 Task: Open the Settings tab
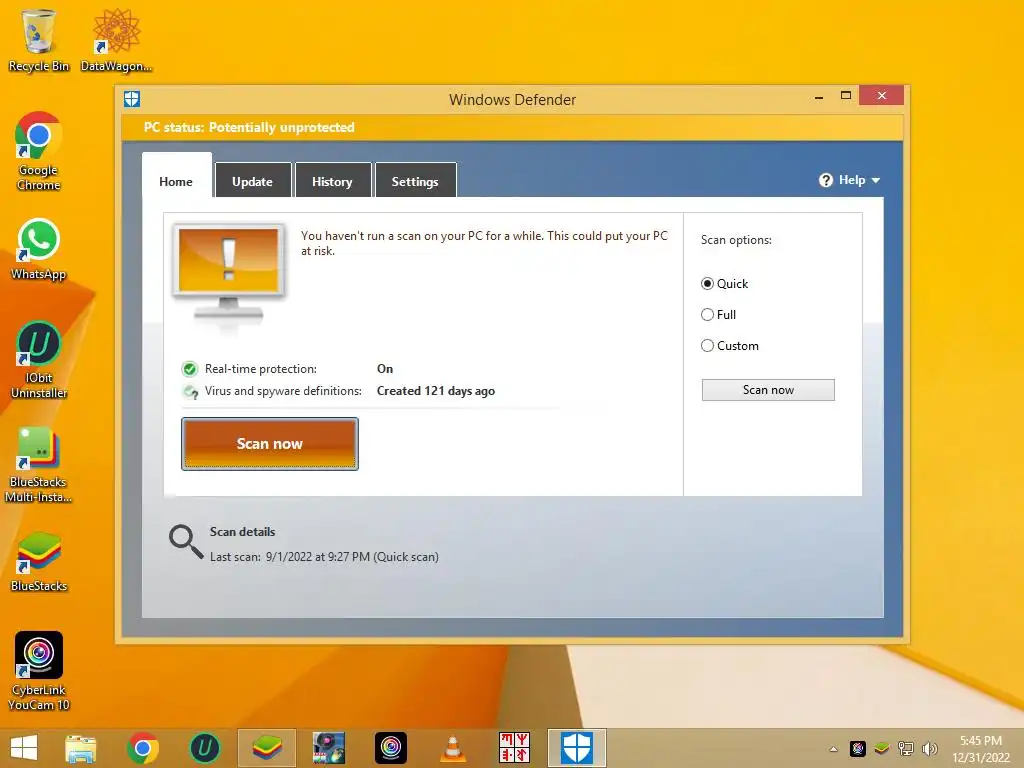tap(415, 182)
